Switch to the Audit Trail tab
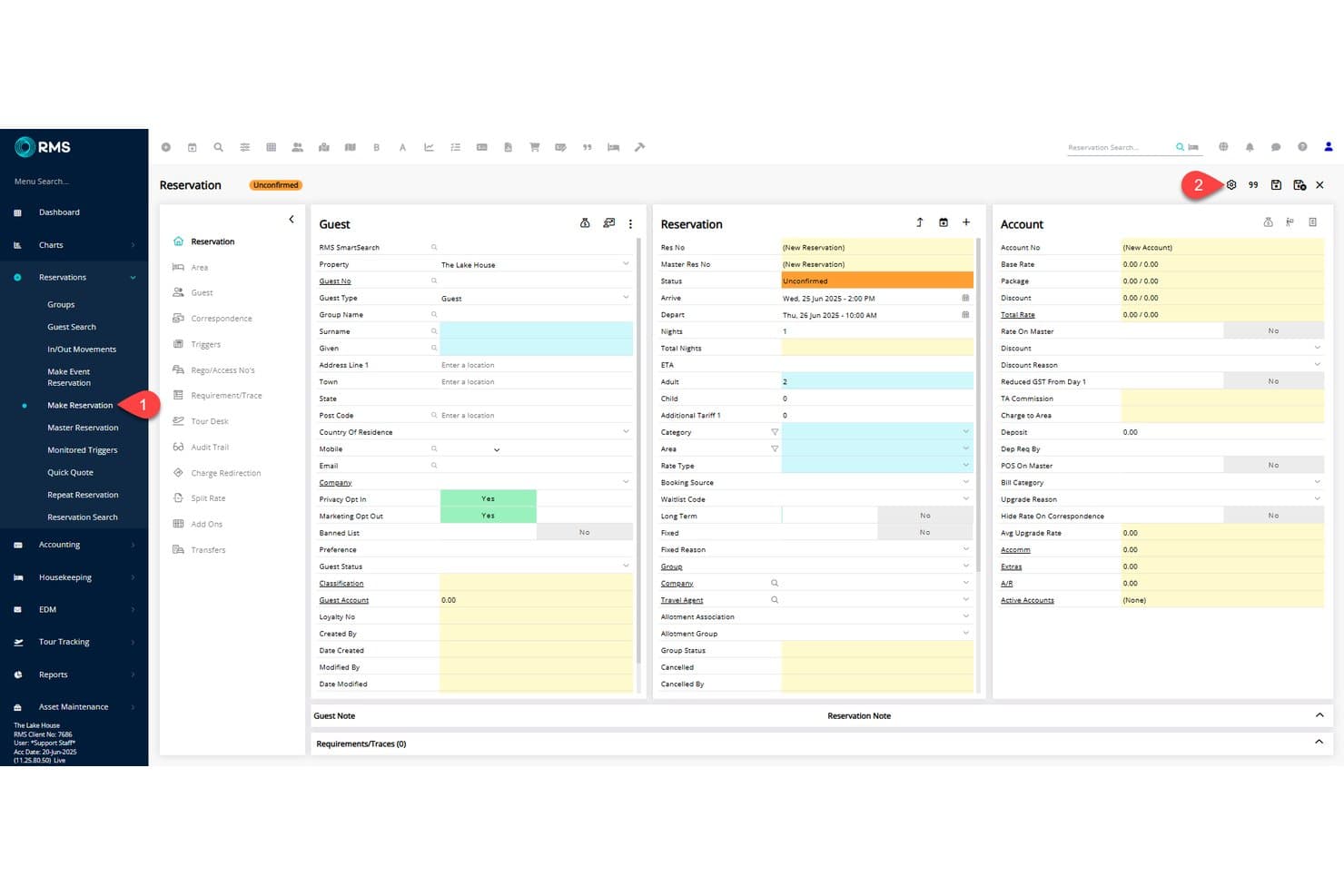Screen dimensions: 1344x896 click(210, 448)
